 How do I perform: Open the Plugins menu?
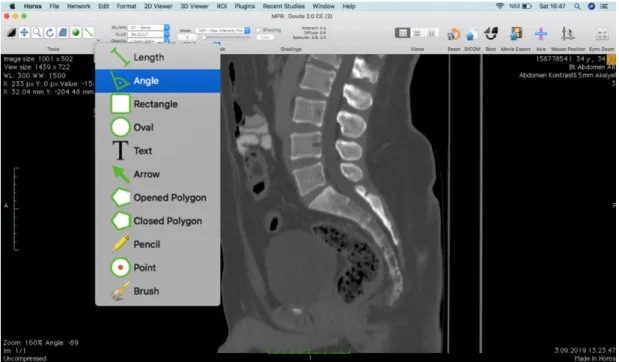pyautogui.click(x=245, y=6)
